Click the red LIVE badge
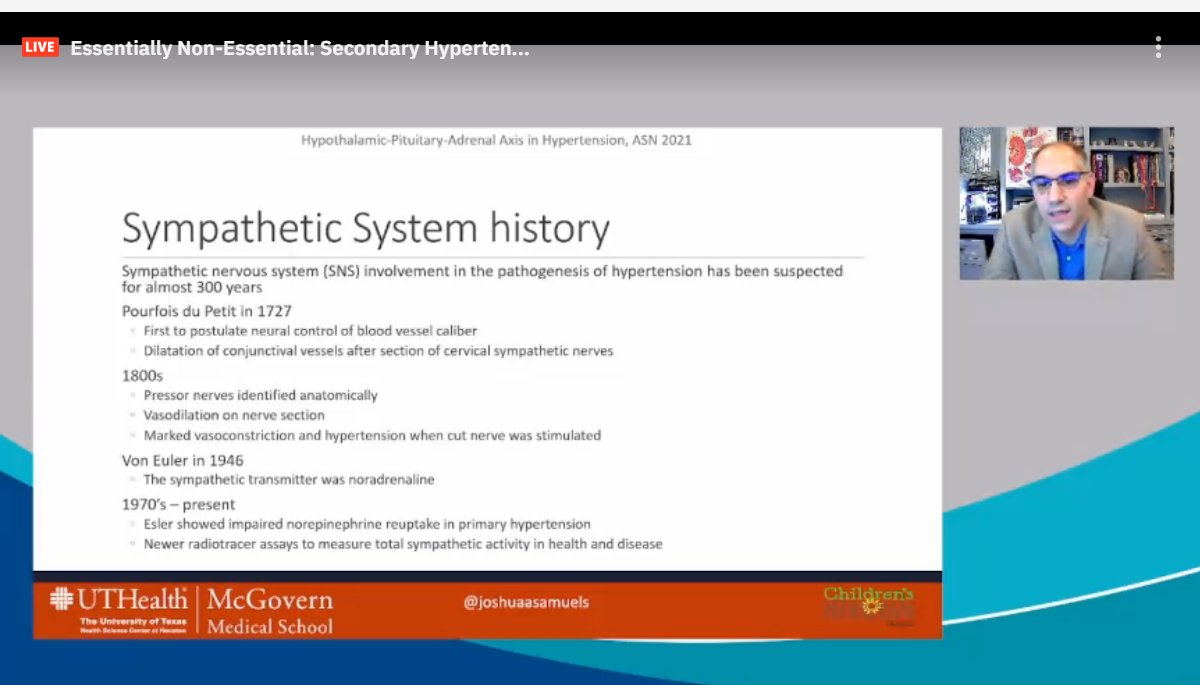This screenshot has height=685, width=1200. 41,47
